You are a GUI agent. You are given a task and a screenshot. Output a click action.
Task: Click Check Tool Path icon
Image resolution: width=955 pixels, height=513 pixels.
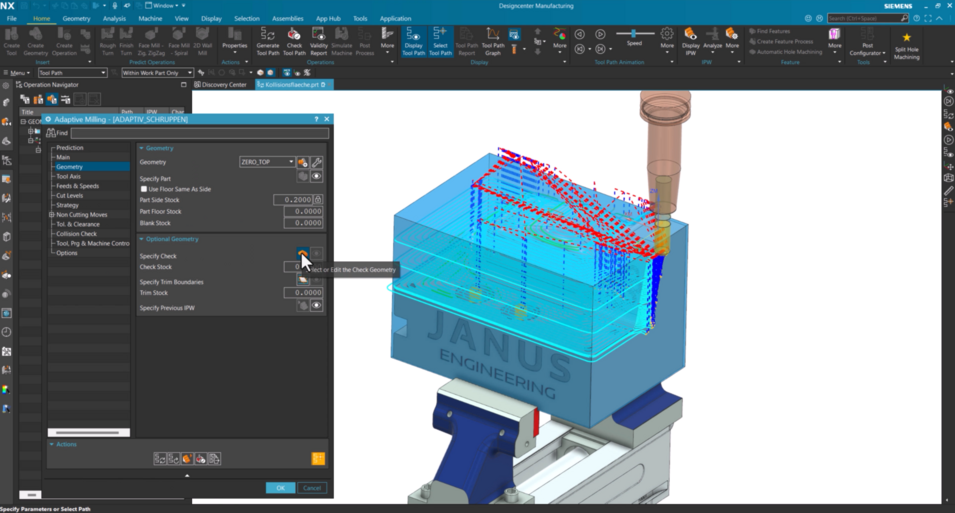tap(294, 41)
